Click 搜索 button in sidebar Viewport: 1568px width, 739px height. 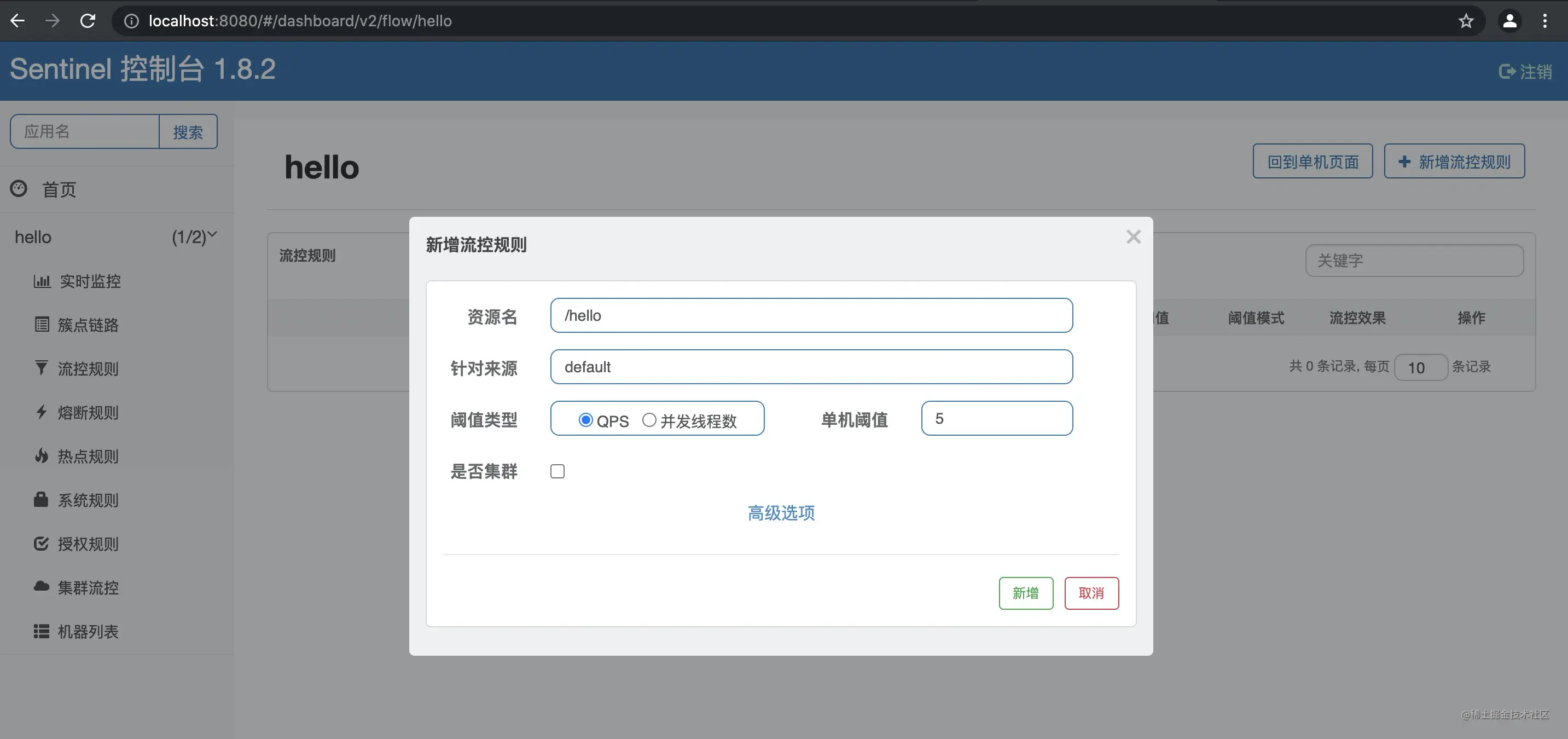coord(188,131)
